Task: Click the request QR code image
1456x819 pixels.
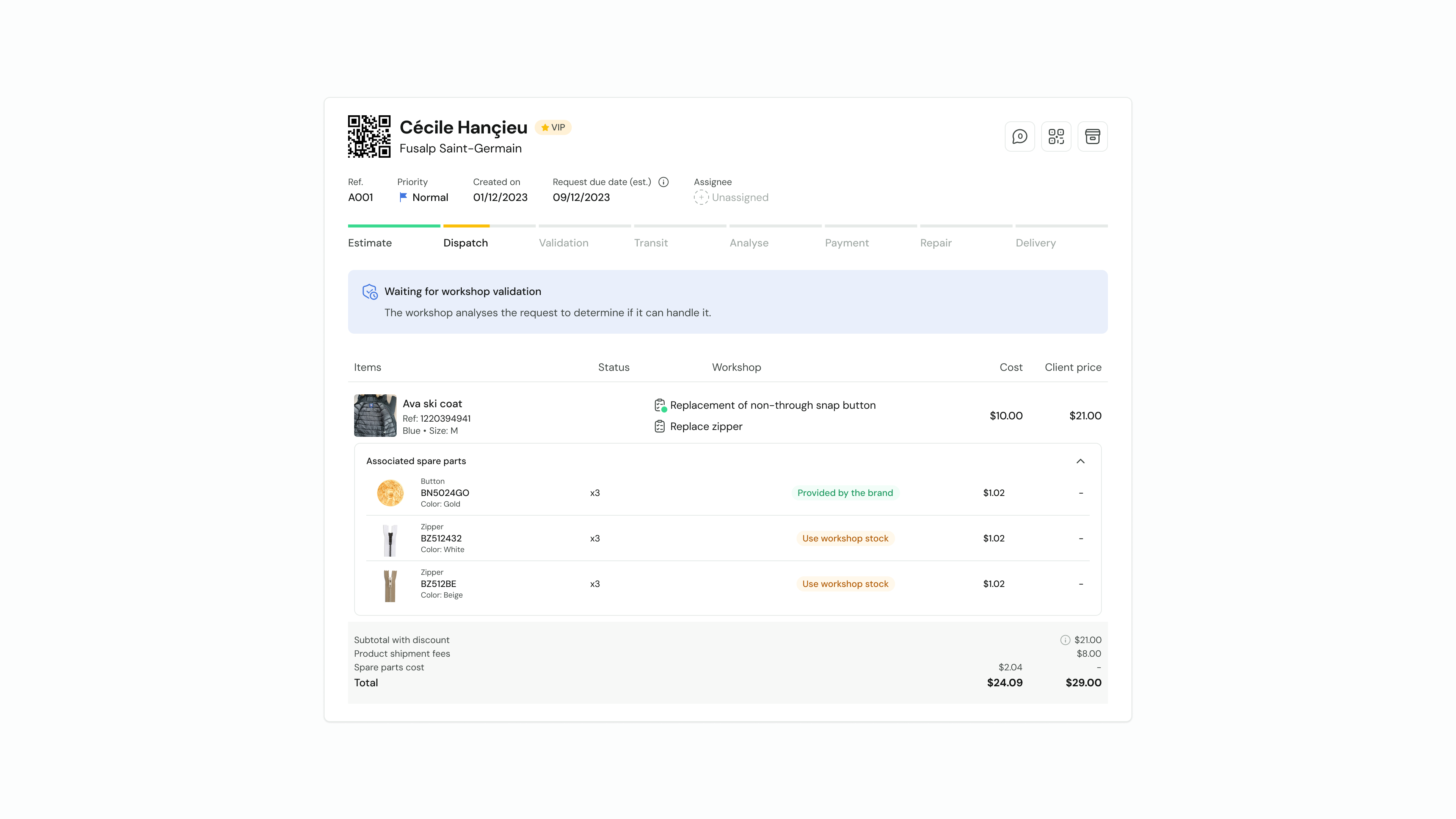Action: (369, 136)
